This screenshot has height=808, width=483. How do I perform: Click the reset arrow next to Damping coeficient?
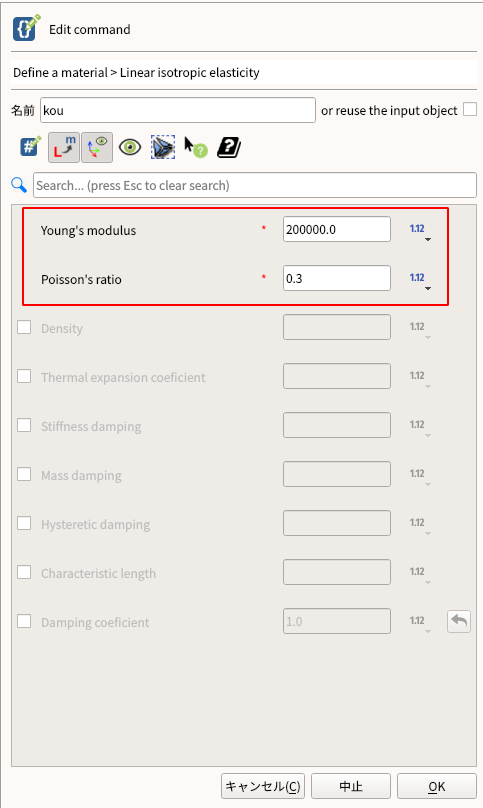click(x=459, y=621)
